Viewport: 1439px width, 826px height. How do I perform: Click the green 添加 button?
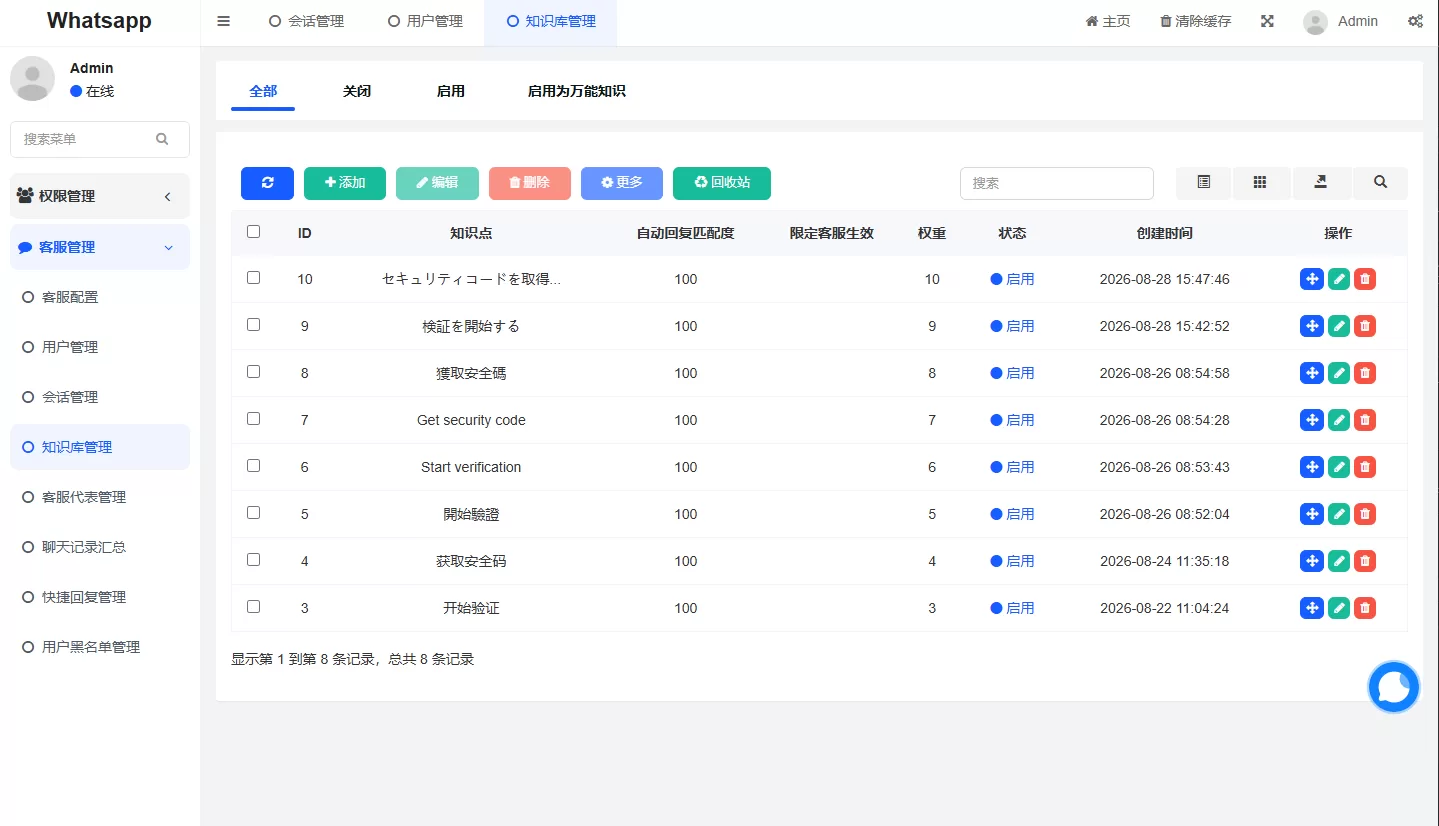pyautogui.click(x=345, y=183)
